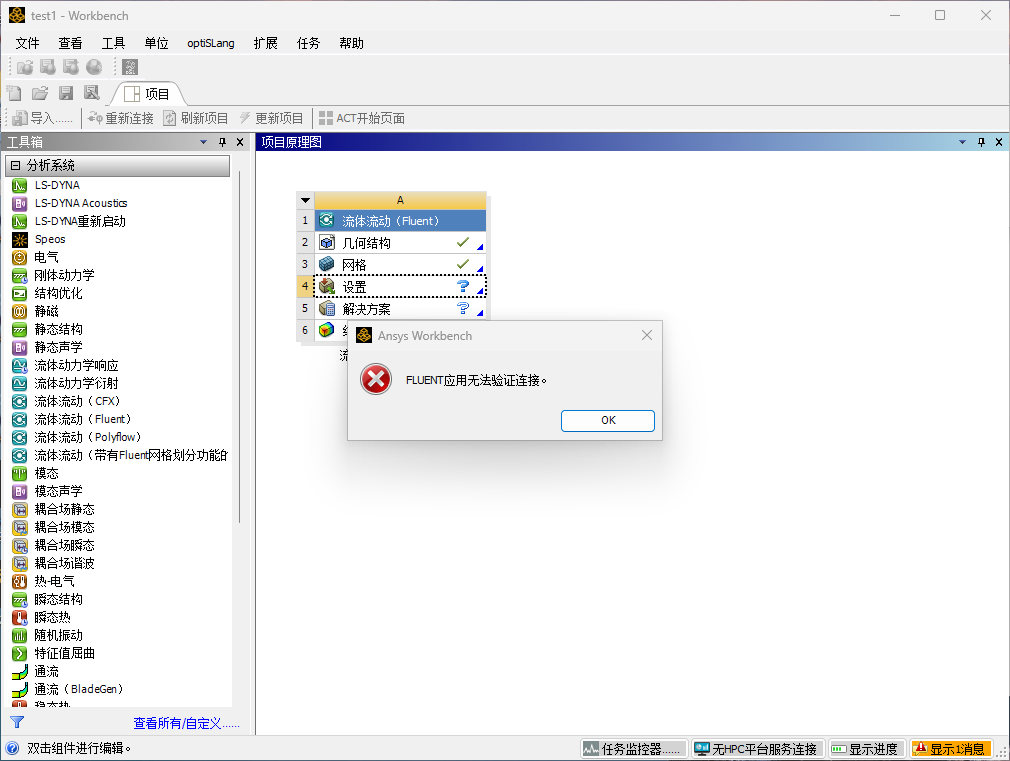The height and width of the screenshot is (761, 1010).
Task: Click the 显示1消息 button
Action: click(x=951, y=749)
